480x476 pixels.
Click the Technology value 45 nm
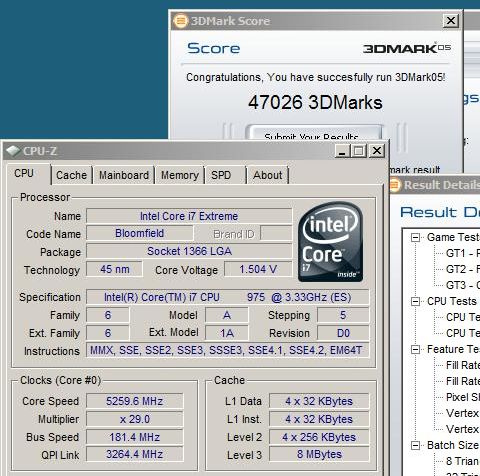(115, 269)
